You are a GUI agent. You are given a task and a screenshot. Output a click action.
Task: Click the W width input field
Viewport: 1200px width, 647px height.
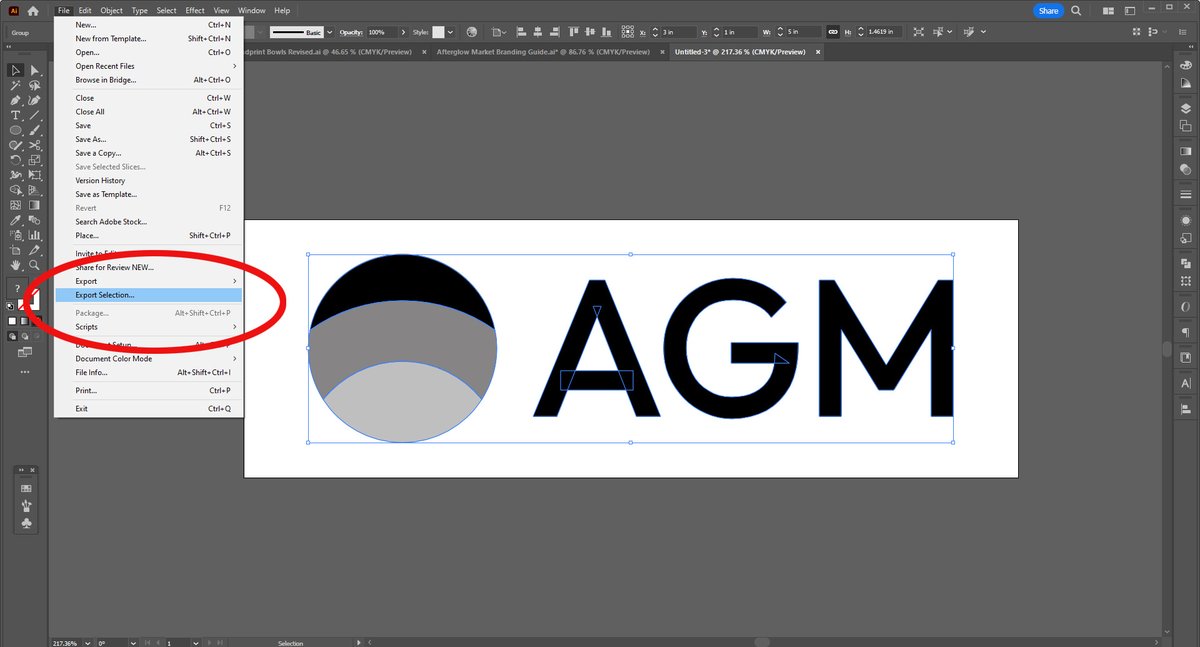tap(803, 32)
